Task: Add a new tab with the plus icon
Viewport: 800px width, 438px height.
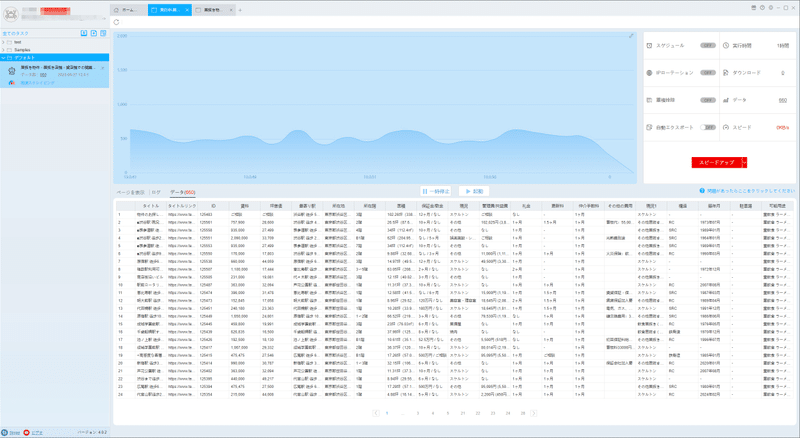Action: coord(240,10)
